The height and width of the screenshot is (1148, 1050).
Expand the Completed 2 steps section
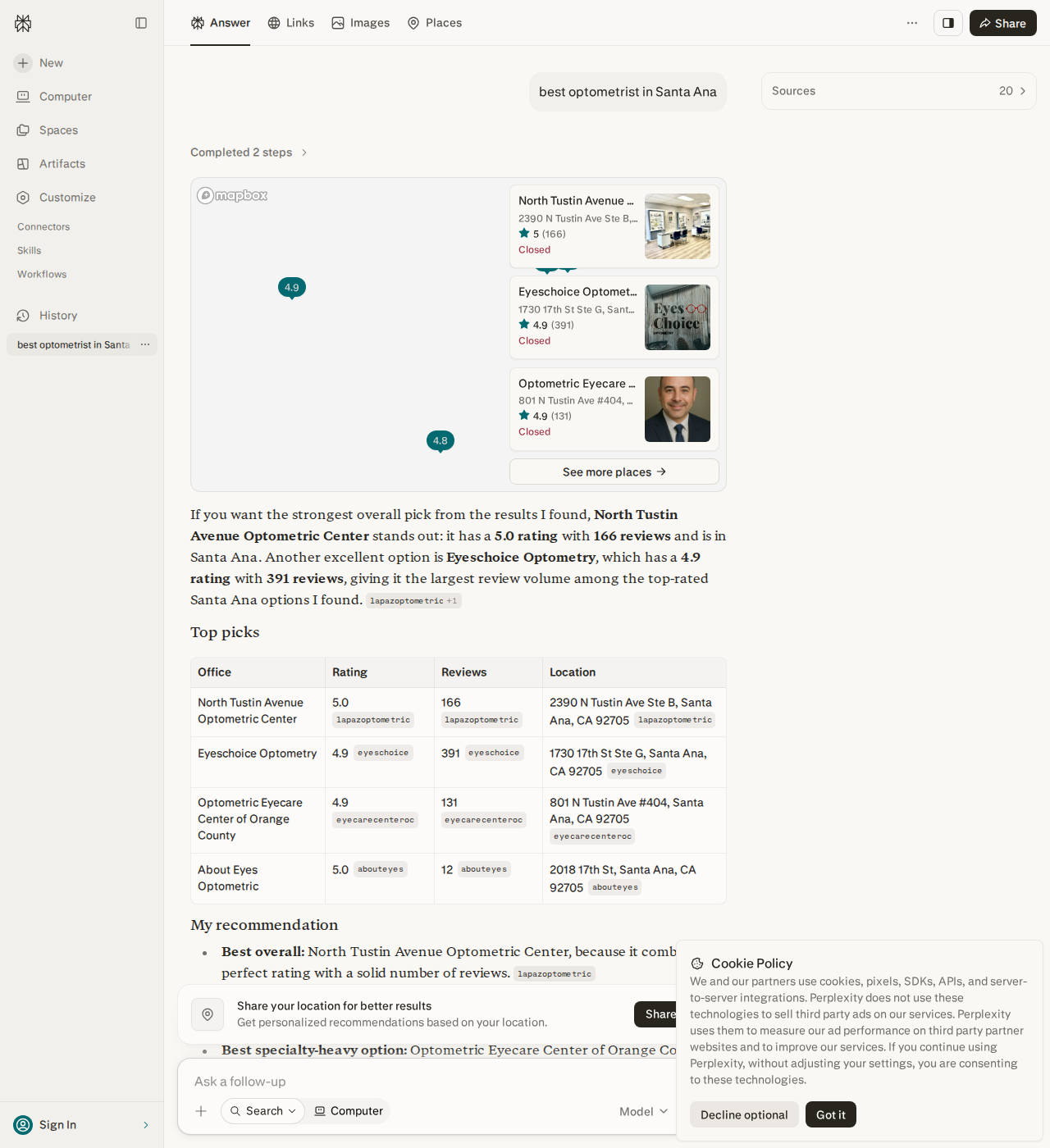click(x=249, y=153)
